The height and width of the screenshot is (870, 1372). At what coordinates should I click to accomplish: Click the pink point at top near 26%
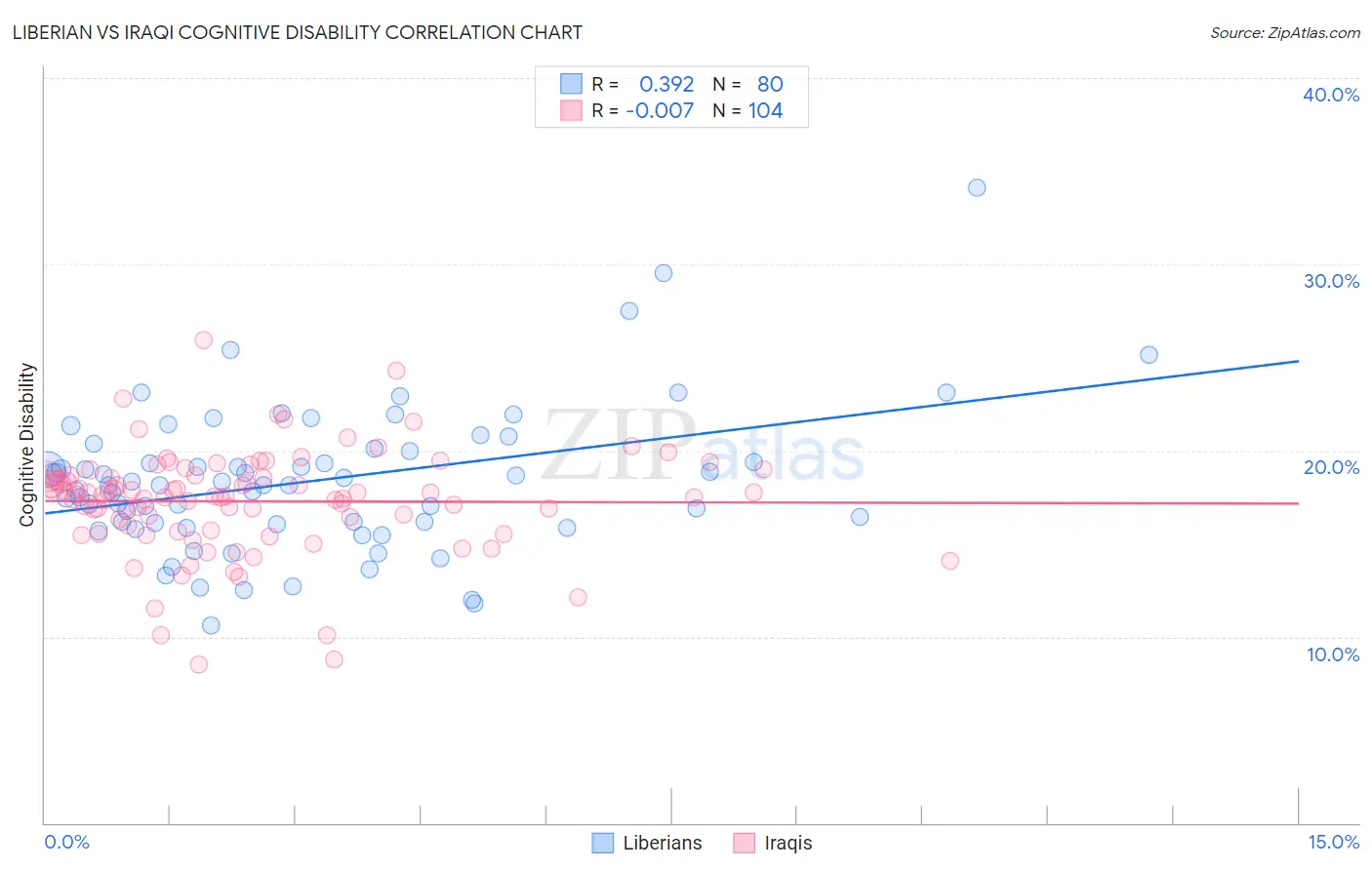tap(204, 339)
